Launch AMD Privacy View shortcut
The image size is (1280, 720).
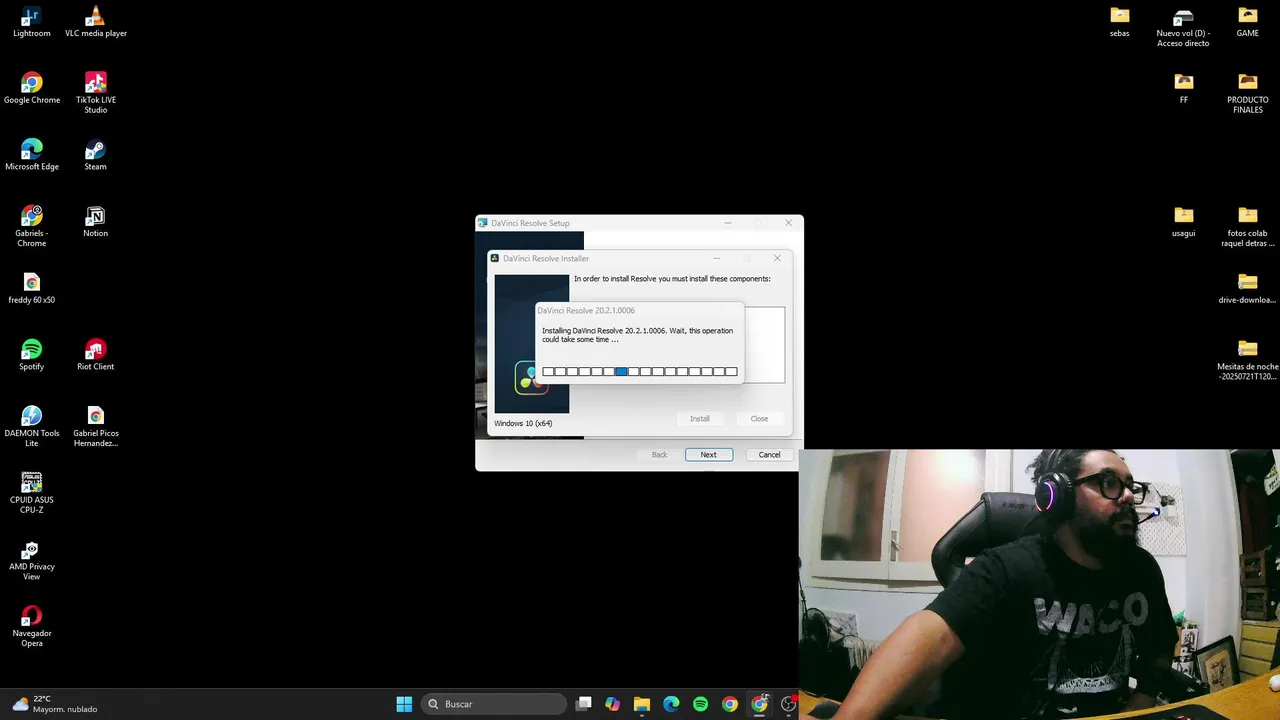pos(31,560)
